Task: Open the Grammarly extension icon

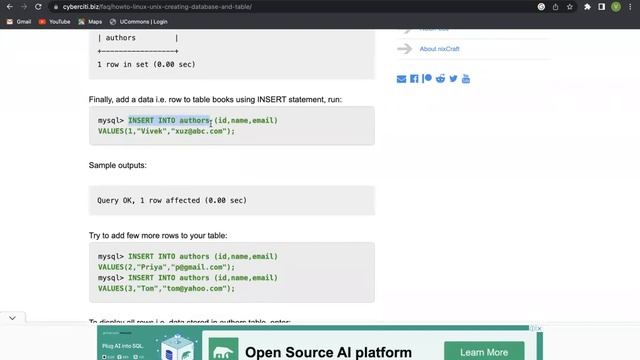Action: (541, 7)
